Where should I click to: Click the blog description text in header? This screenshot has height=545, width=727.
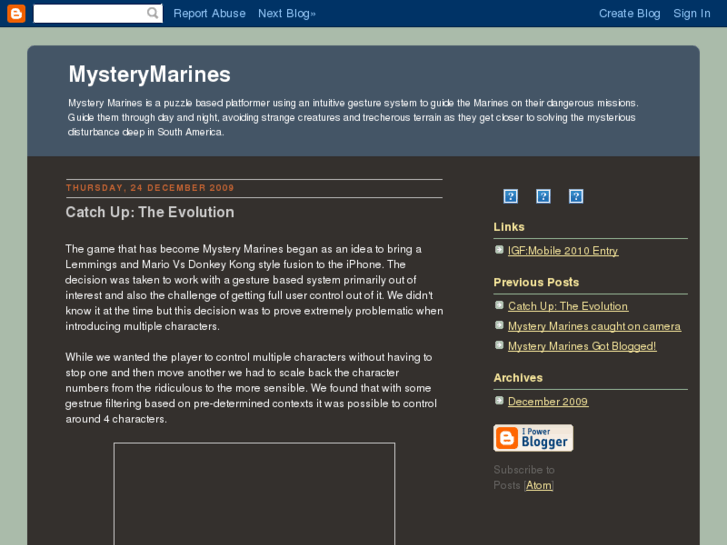353,117
